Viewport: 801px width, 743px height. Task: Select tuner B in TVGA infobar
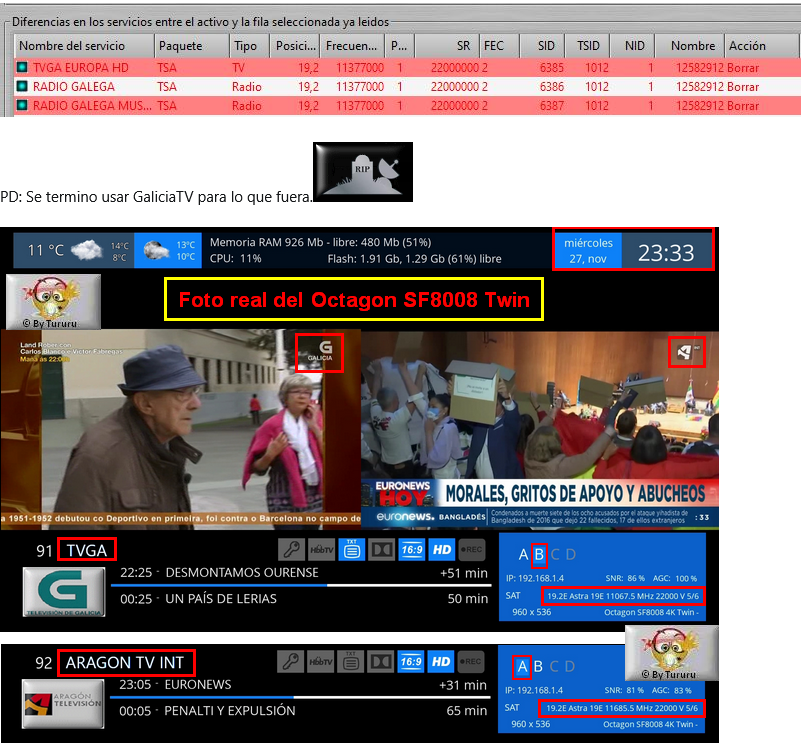[539, 554]
